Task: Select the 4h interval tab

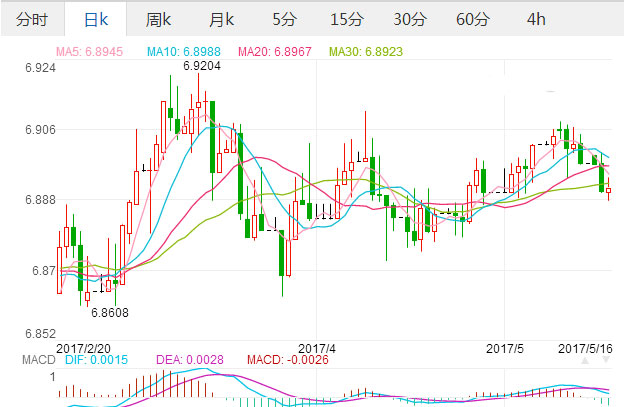Action: 536,19
